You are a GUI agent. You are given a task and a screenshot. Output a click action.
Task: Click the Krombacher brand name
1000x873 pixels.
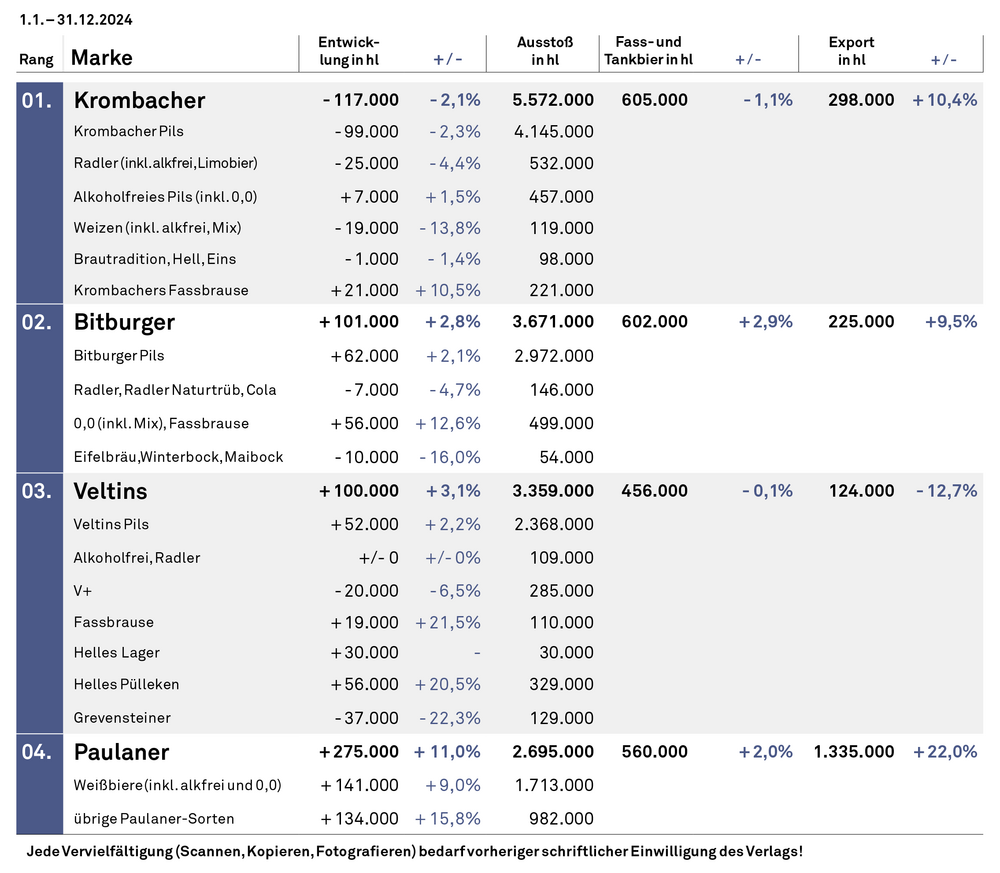coord(139,100)
